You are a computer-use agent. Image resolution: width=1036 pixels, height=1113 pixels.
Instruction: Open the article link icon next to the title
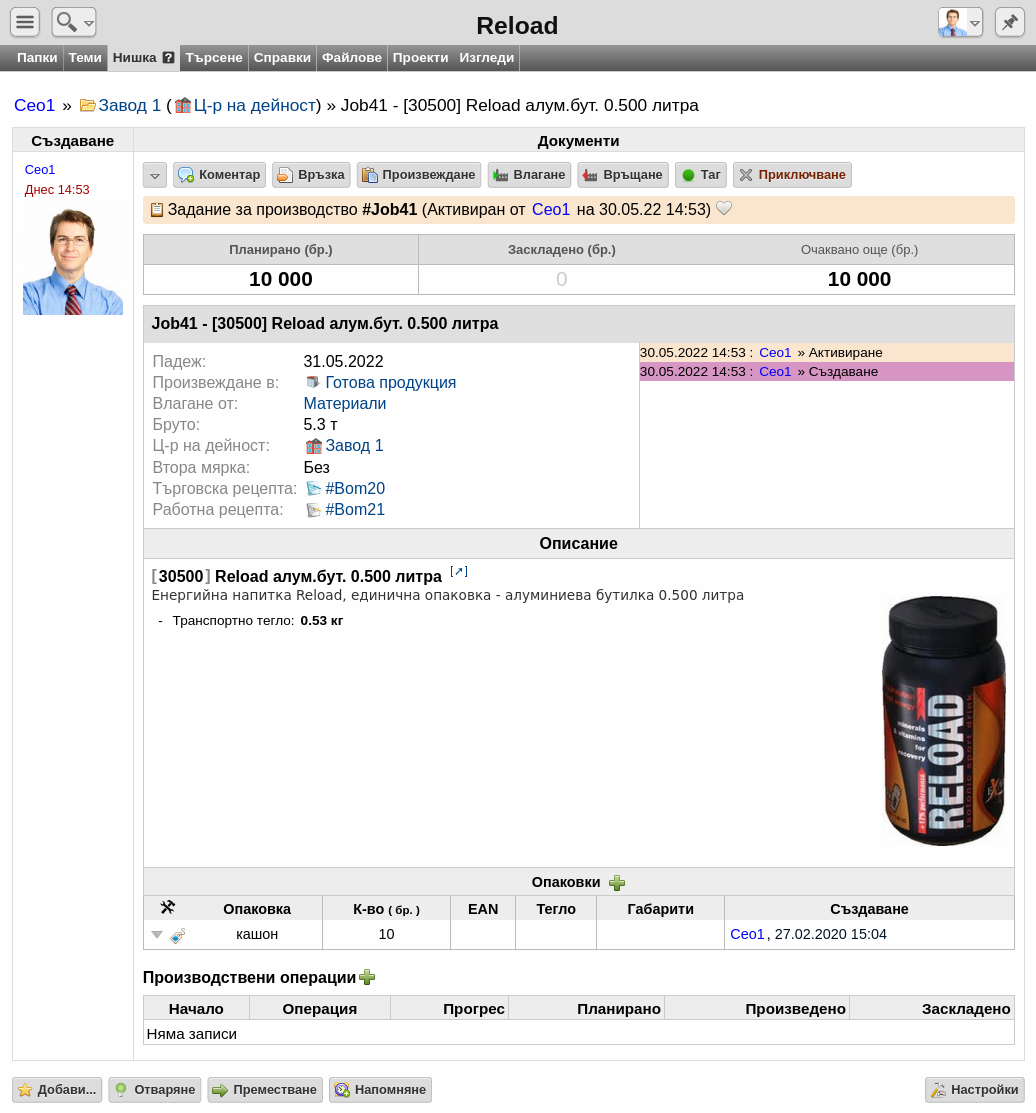(x=459, y=571)
